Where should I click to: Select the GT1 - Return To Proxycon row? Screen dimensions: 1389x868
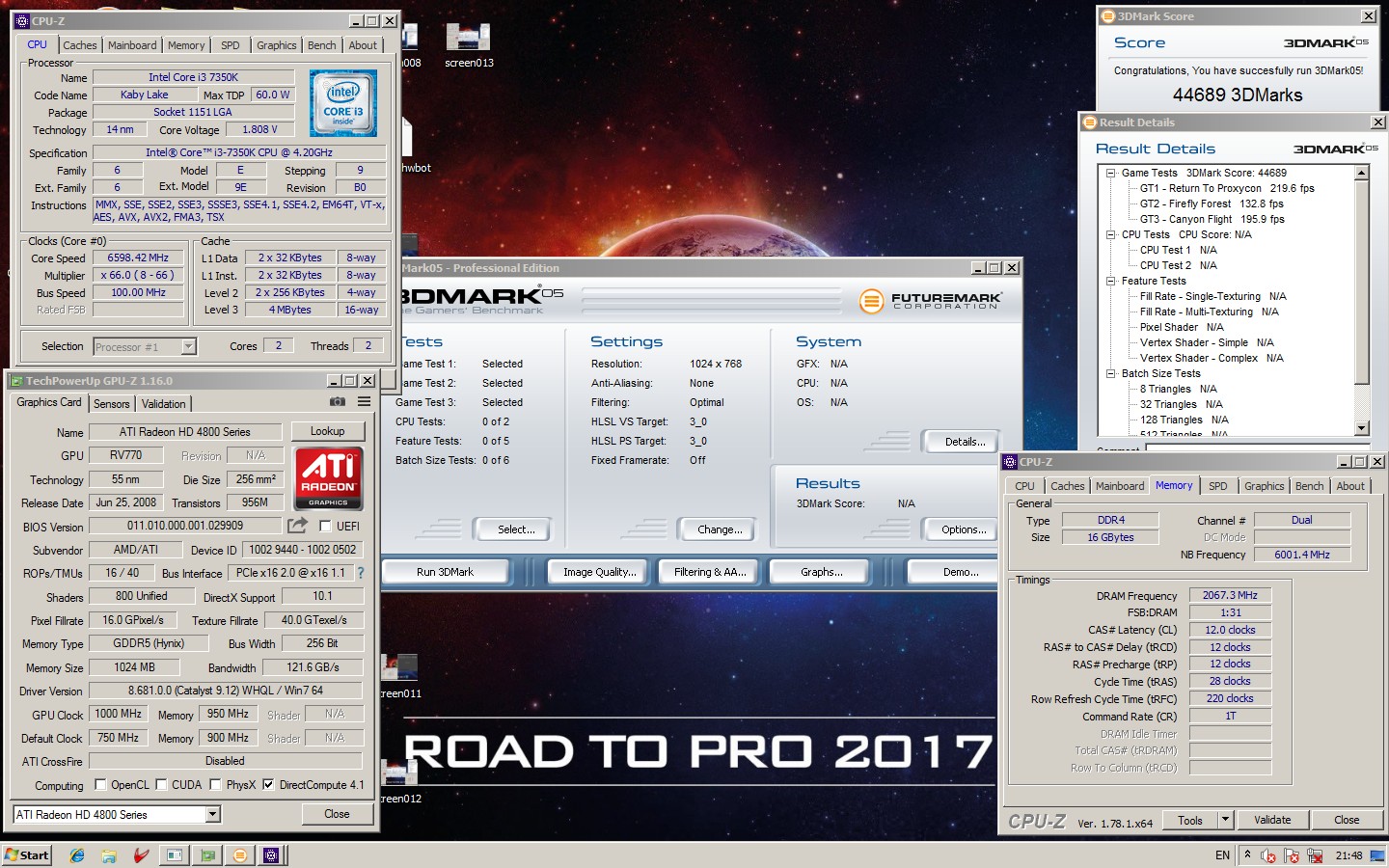(1227, 188)
